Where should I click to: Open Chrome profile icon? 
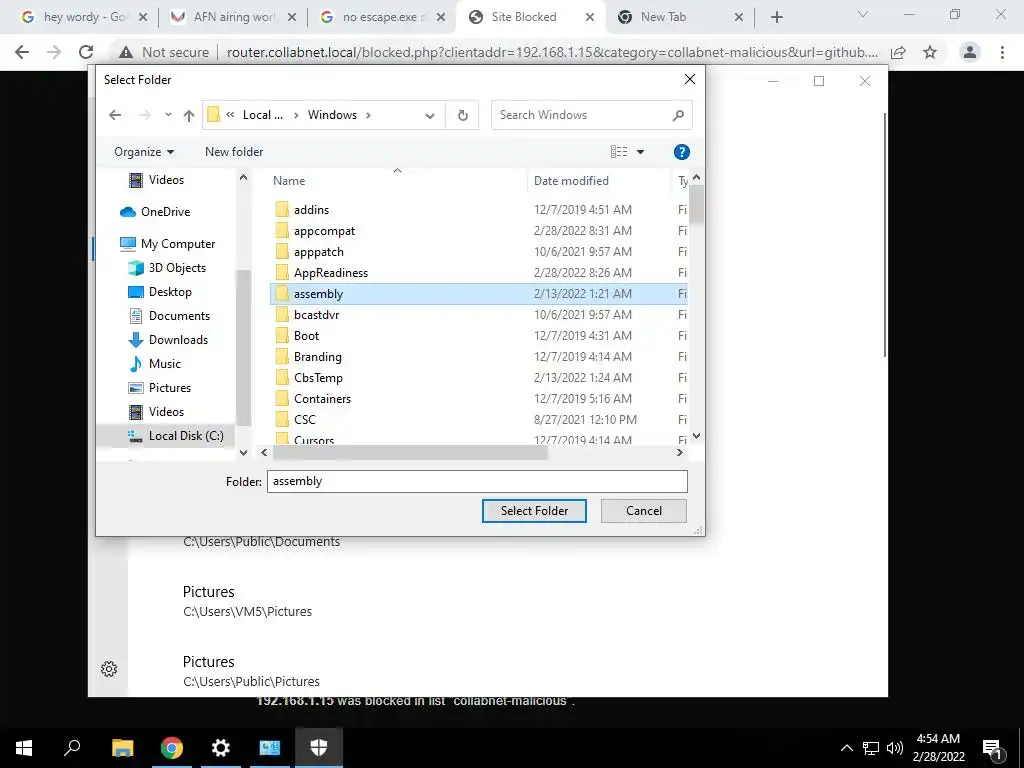(970, 52)
